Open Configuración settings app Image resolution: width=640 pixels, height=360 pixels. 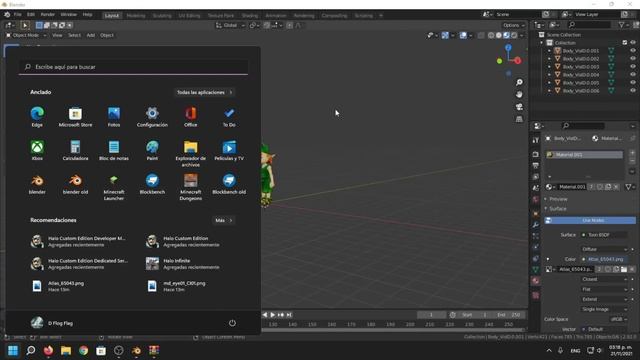pos(152,117)
